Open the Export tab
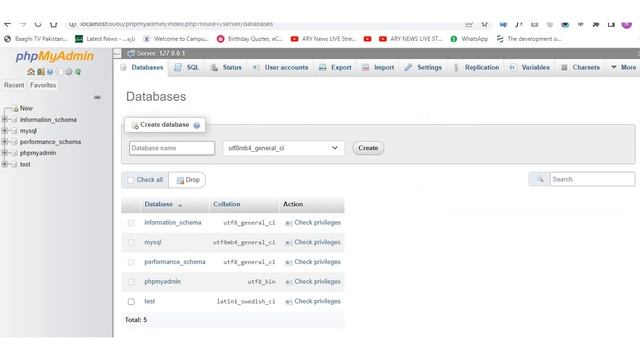Viewport: 640px width, 360px height. coord(335,67)
